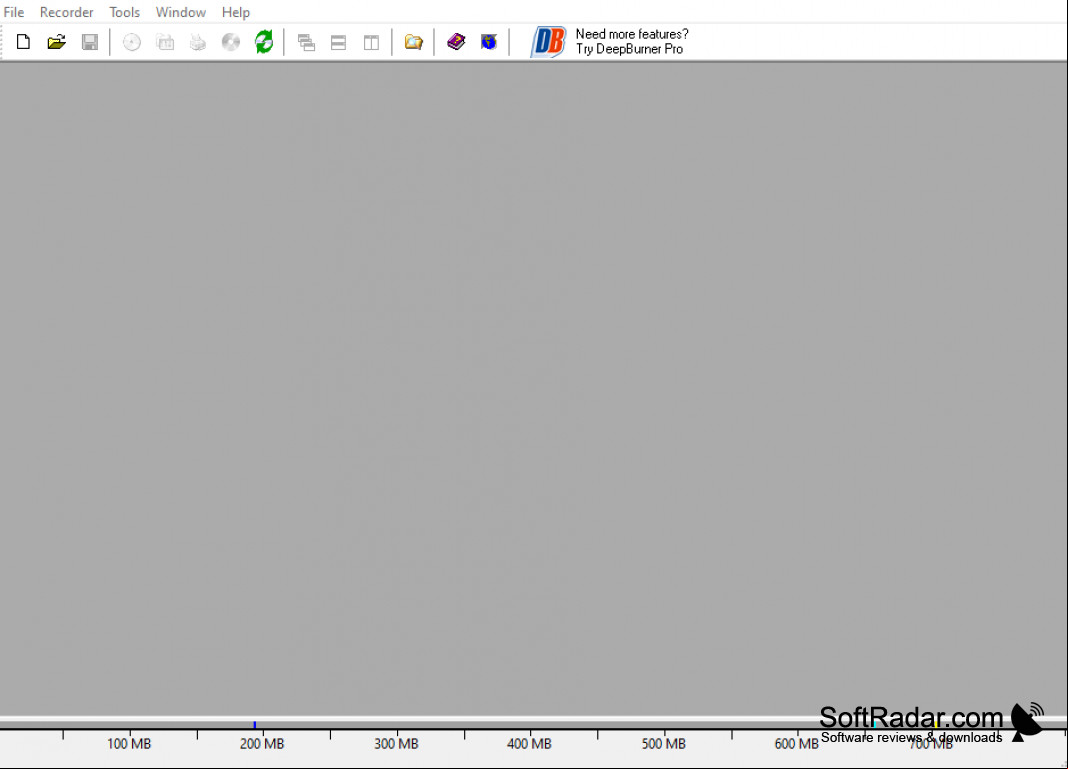Image resolution: width=1068 pixels, height=769 pixels.
Task: Open the Help menu
Action: (x=236, y=12)
